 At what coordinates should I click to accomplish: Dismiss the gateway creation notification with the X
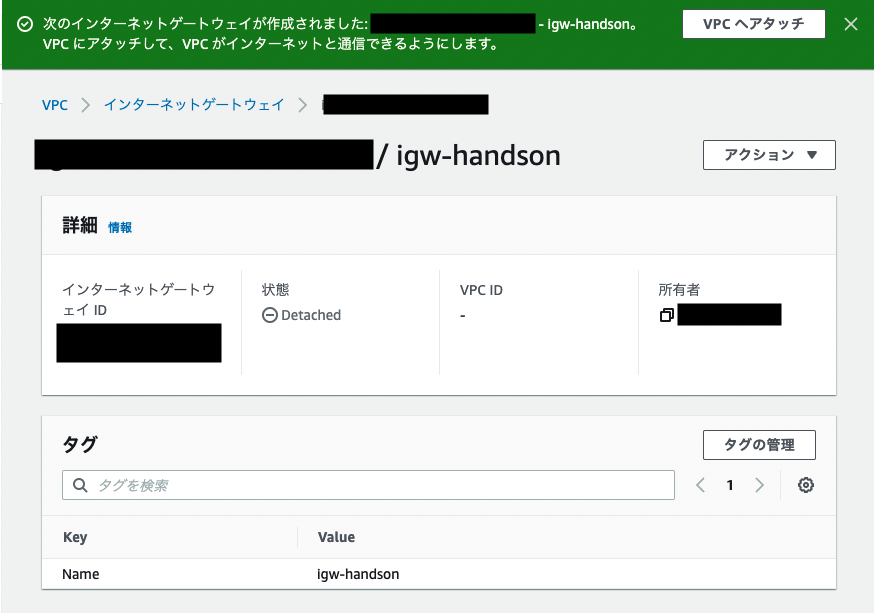pyautogui.click(x=851, y=25)
